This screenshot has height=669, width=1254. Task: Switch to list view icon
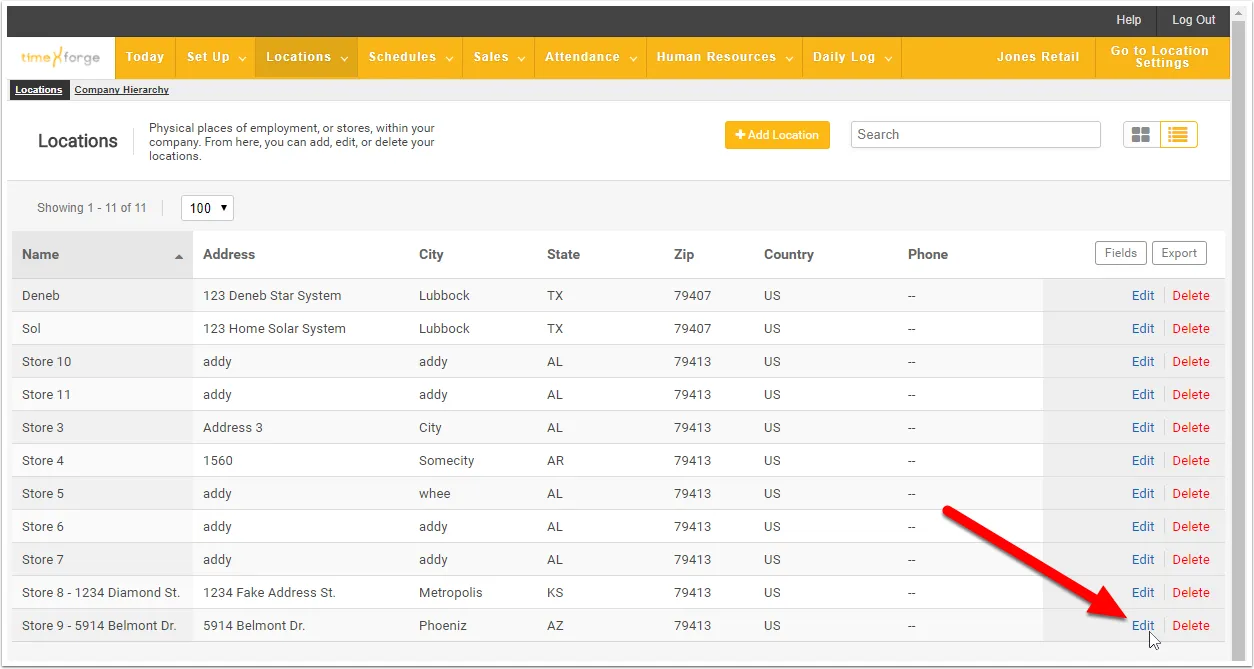click(x=1179, y=135)
